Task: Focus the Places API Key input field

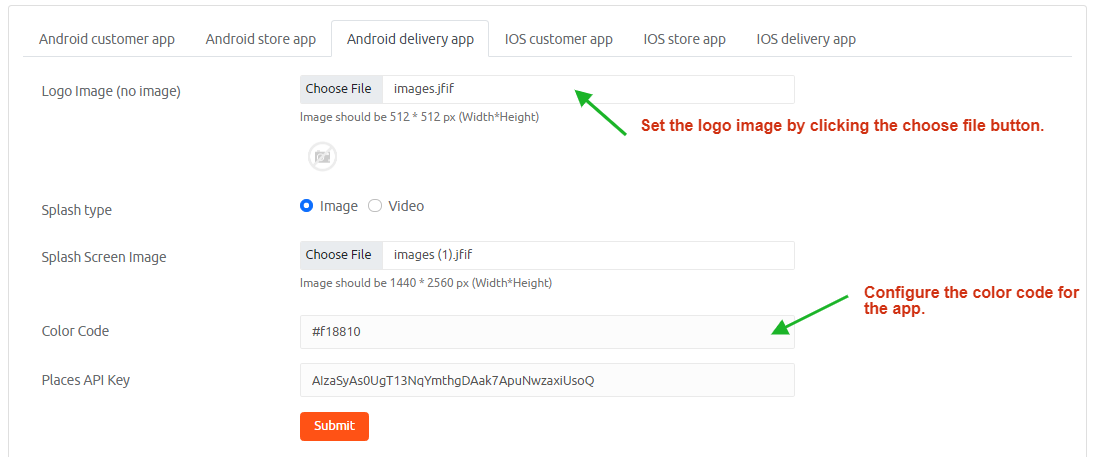Action: click(546, 380)
